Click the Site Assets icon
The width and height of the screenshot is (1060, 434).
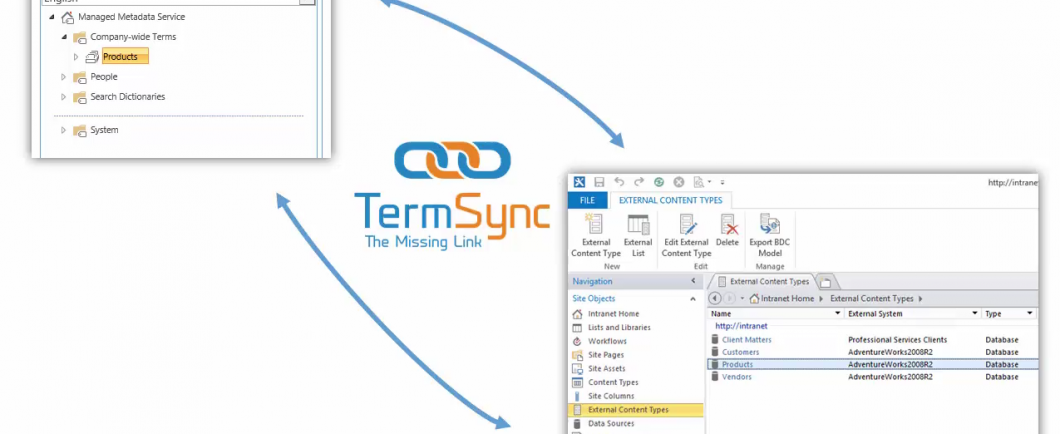[577, 368]
